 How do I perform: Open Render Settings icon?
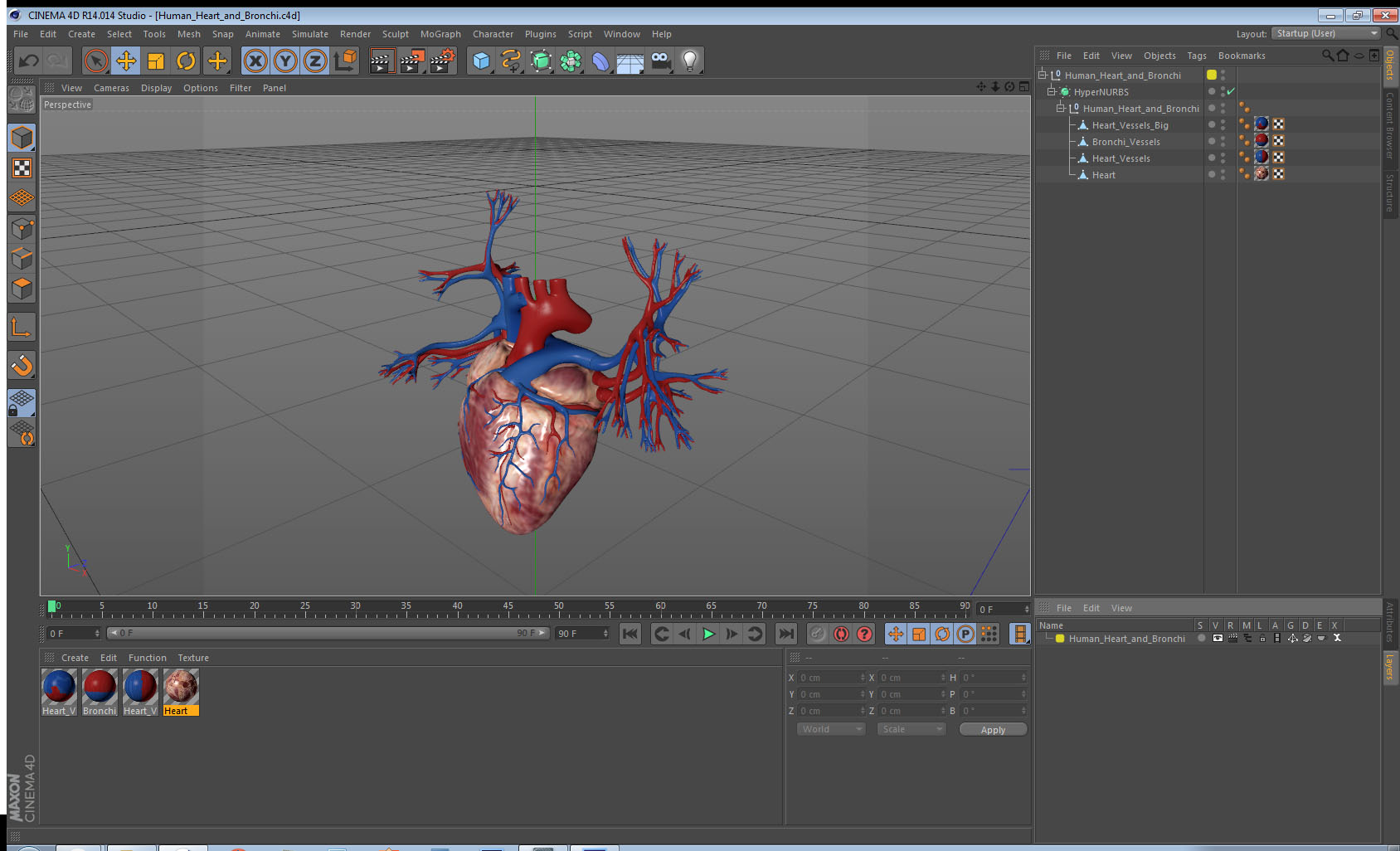(443, 61)
